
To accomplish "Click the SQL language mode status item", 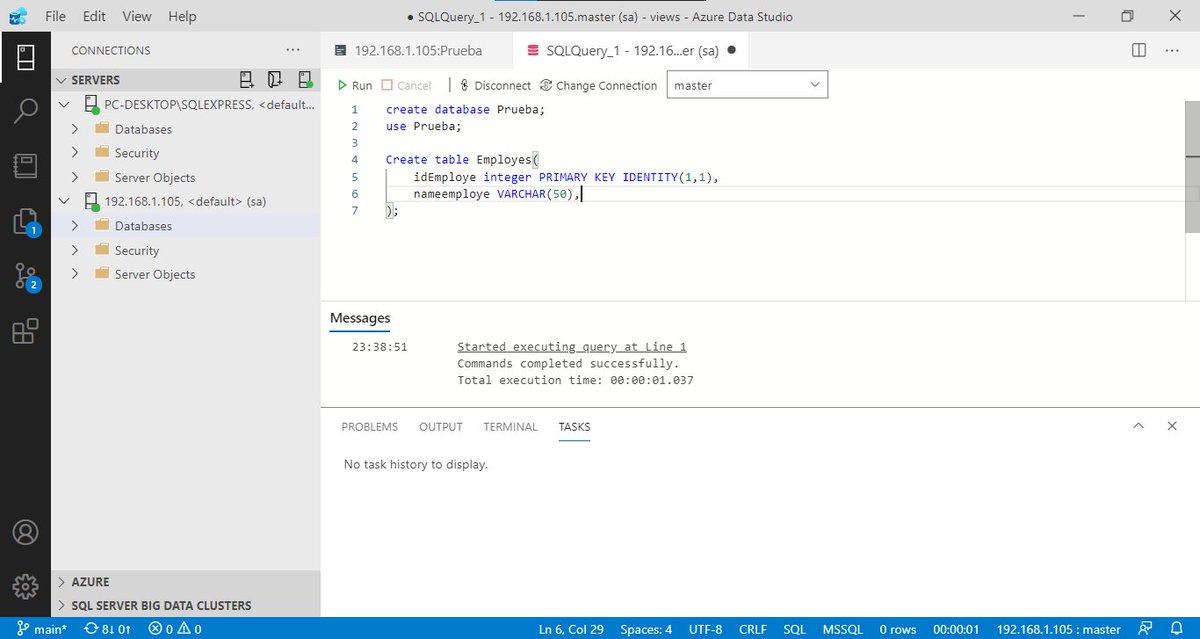I will (794, 629).
